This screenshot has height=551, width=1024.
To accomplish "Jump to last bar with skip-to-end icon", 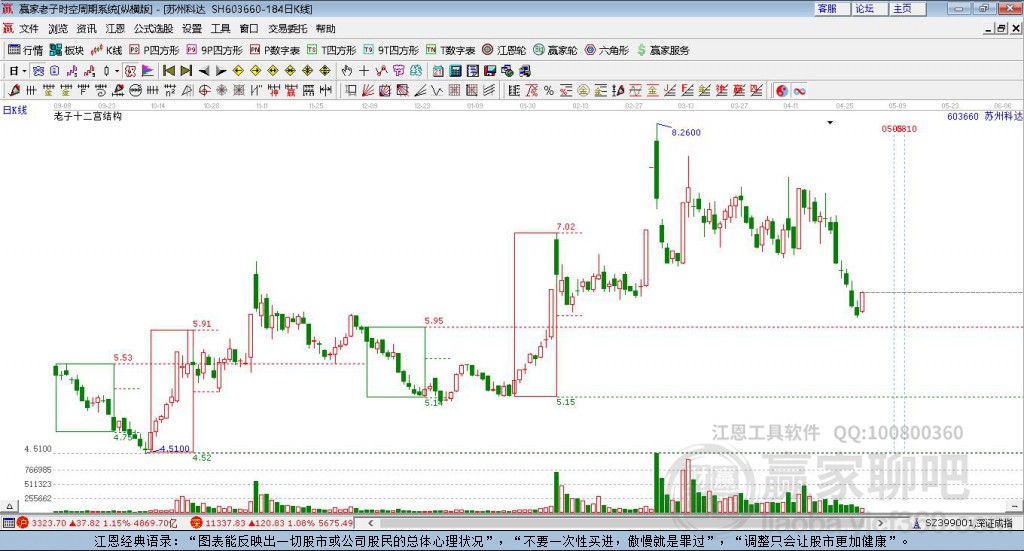I will click(x=186, y=71).
